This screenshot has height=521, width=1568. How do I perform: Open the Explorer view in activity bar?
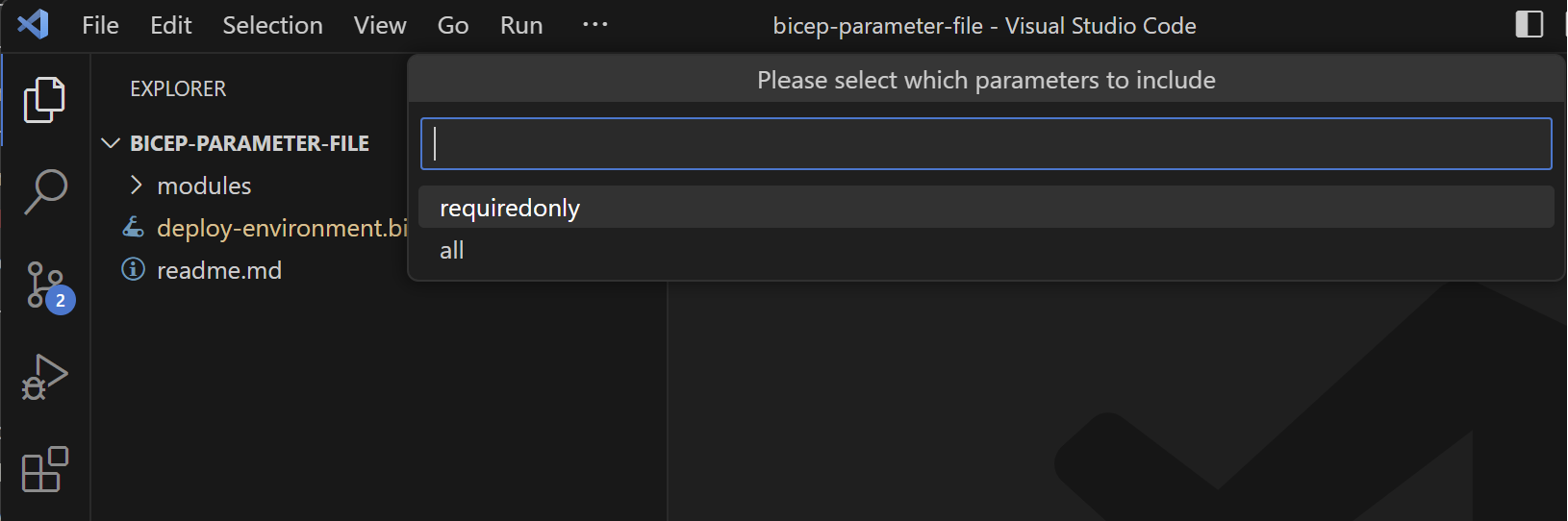[44, 100]
